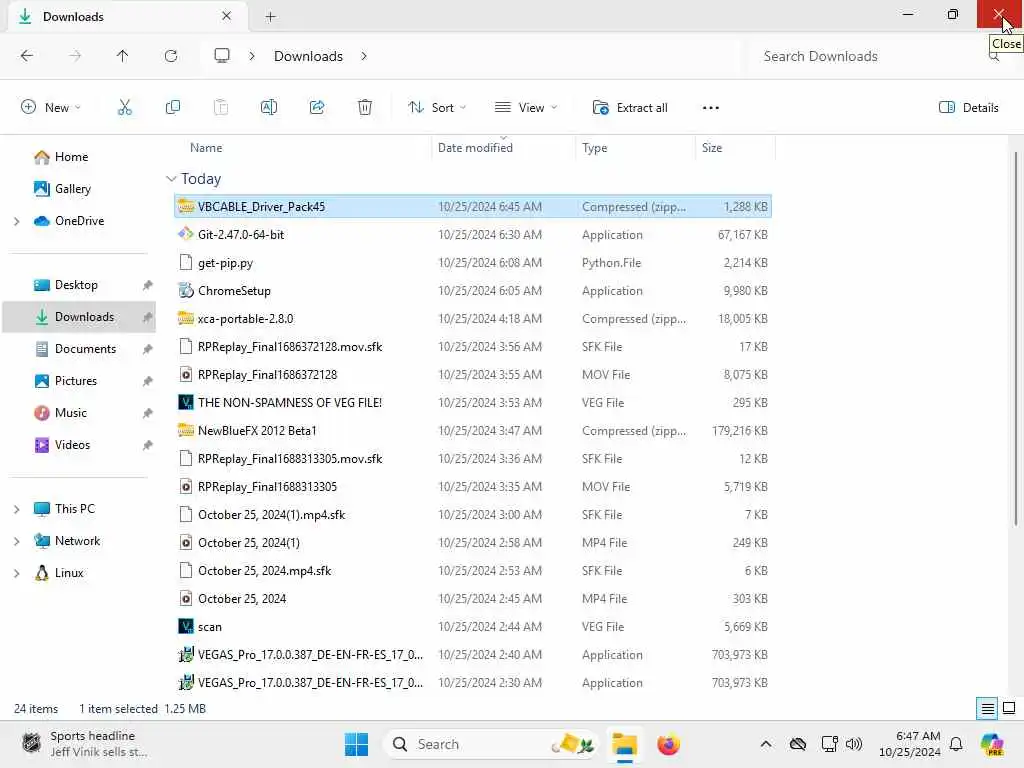Open the Sports headline widget
This screenshot has width=1024, height=768.
pyautogui.click(x=85, y=744)
